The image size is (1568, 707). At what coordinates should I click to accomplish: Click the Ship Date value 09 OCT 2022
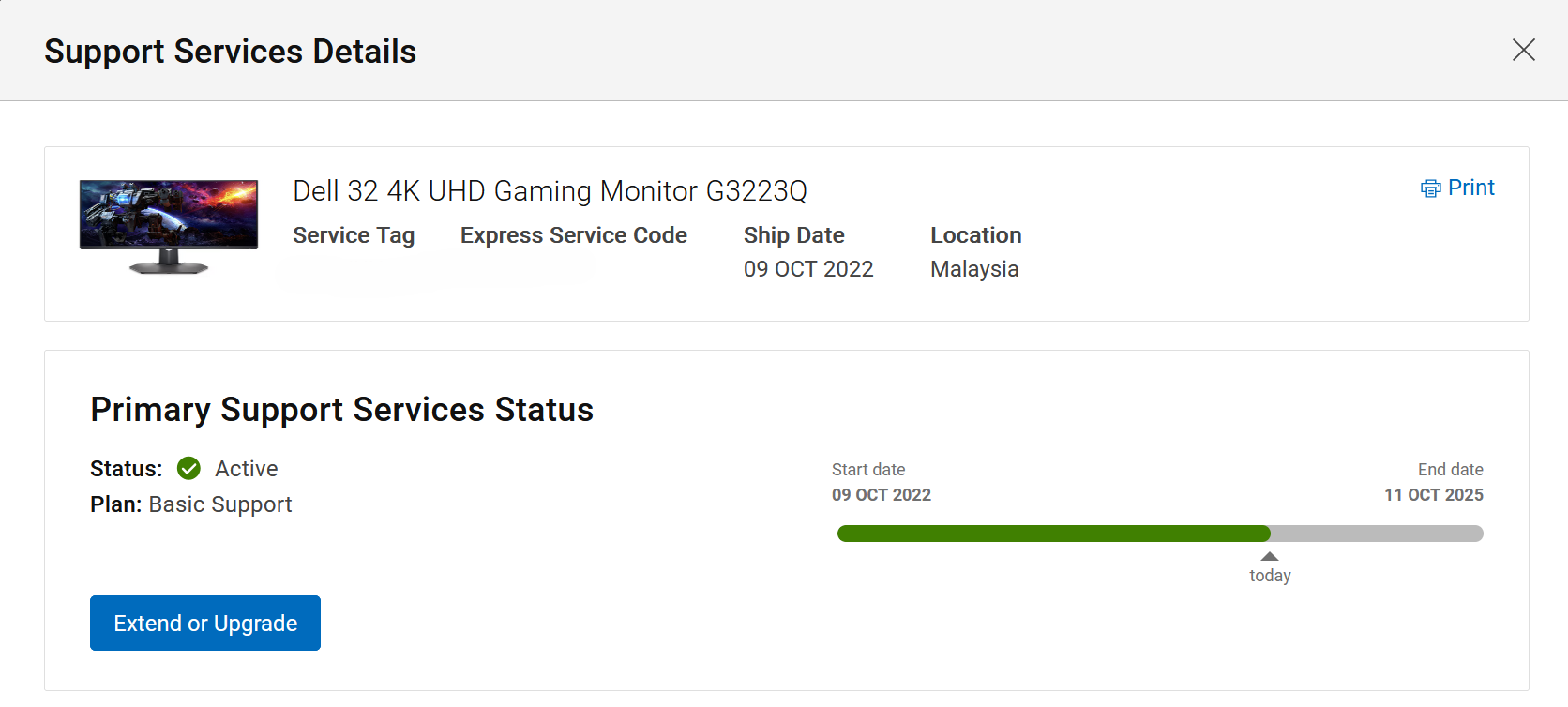[x=808, y=269]
